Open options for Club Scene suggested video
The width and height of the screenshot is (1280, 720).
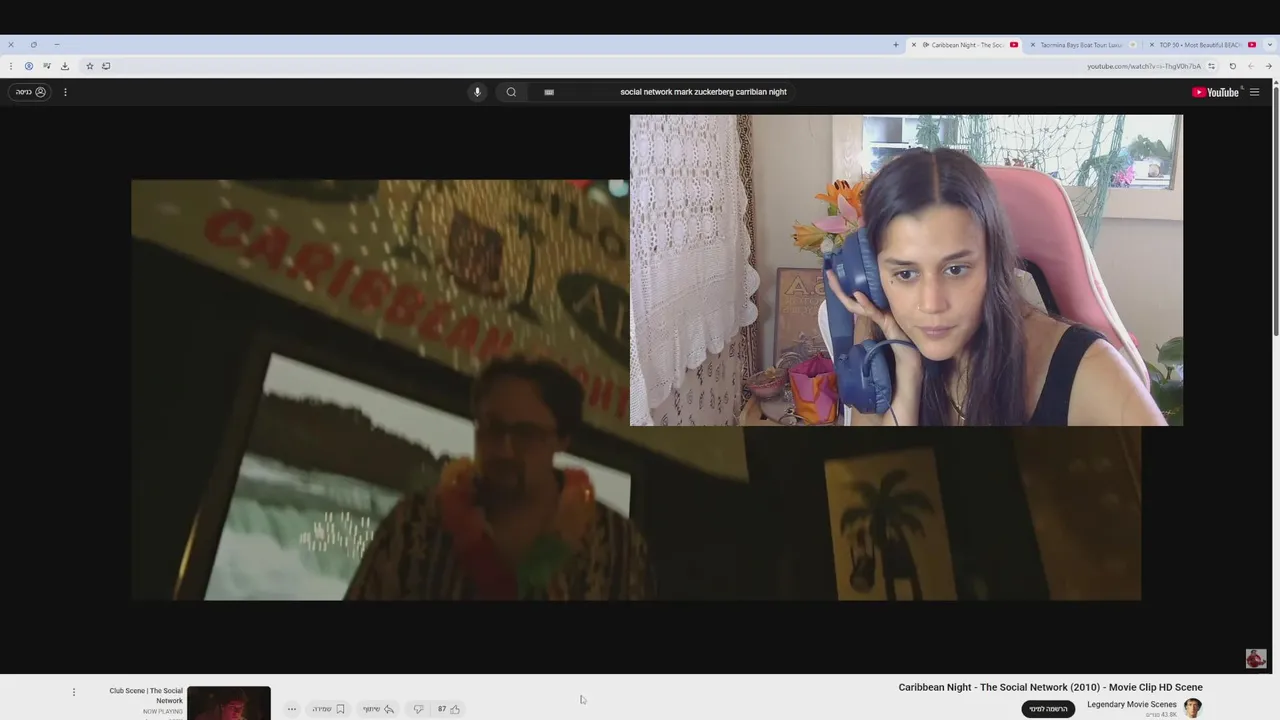73,692
